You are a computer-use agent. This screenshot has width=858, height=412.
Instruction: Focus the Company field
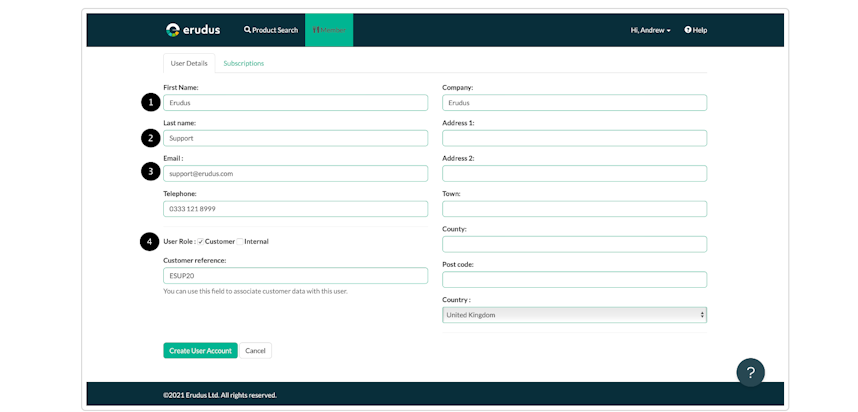click(575, 102)
